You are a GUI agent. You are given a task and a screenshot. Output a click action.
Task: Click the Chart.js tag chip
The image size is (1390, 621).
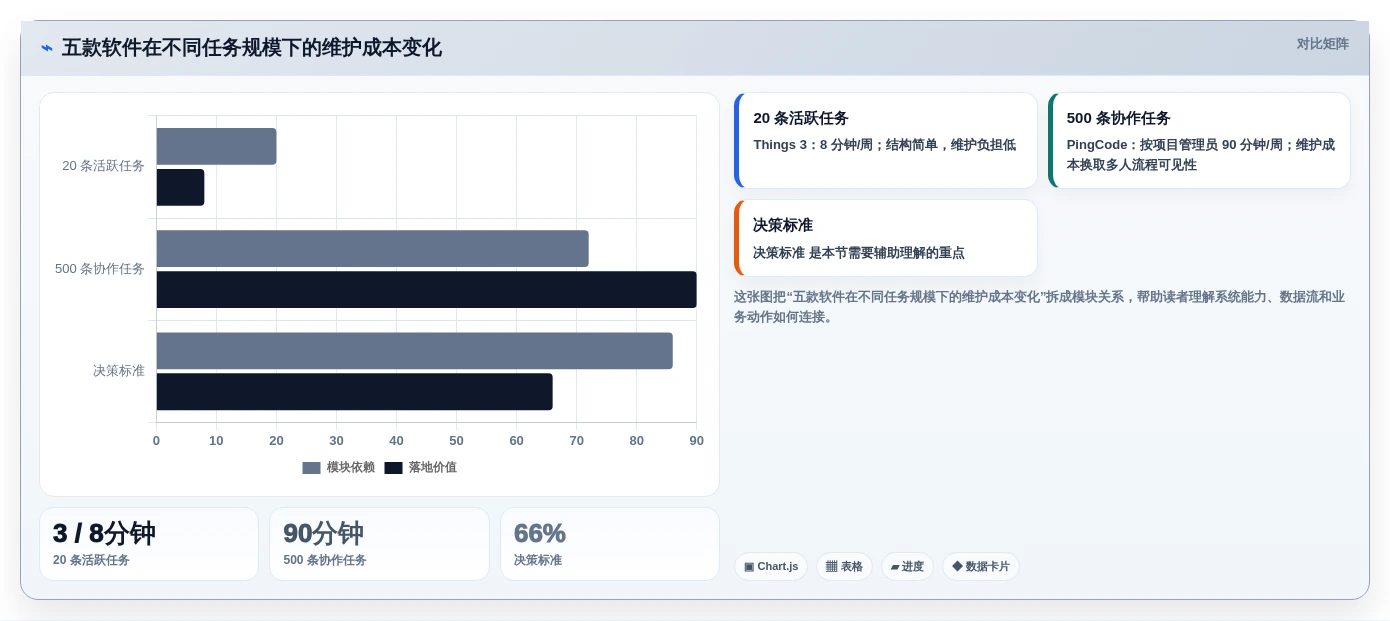point(770,567)
